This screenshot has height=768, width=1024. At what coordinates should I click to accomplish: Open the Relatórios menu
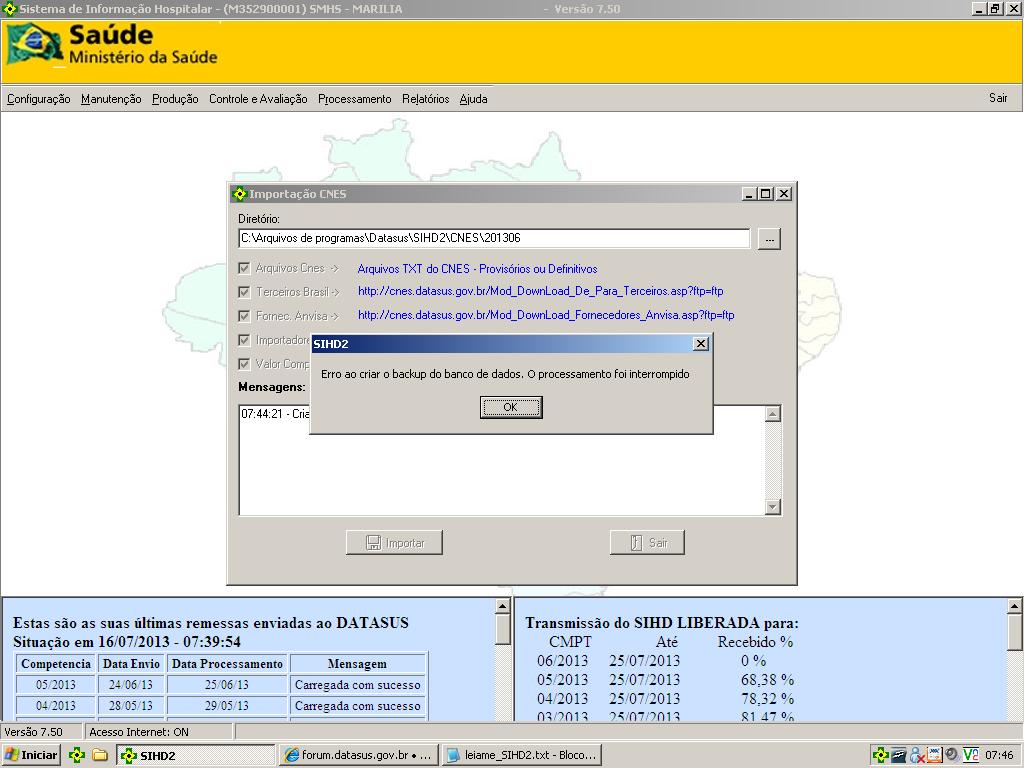tap(425, 99)
